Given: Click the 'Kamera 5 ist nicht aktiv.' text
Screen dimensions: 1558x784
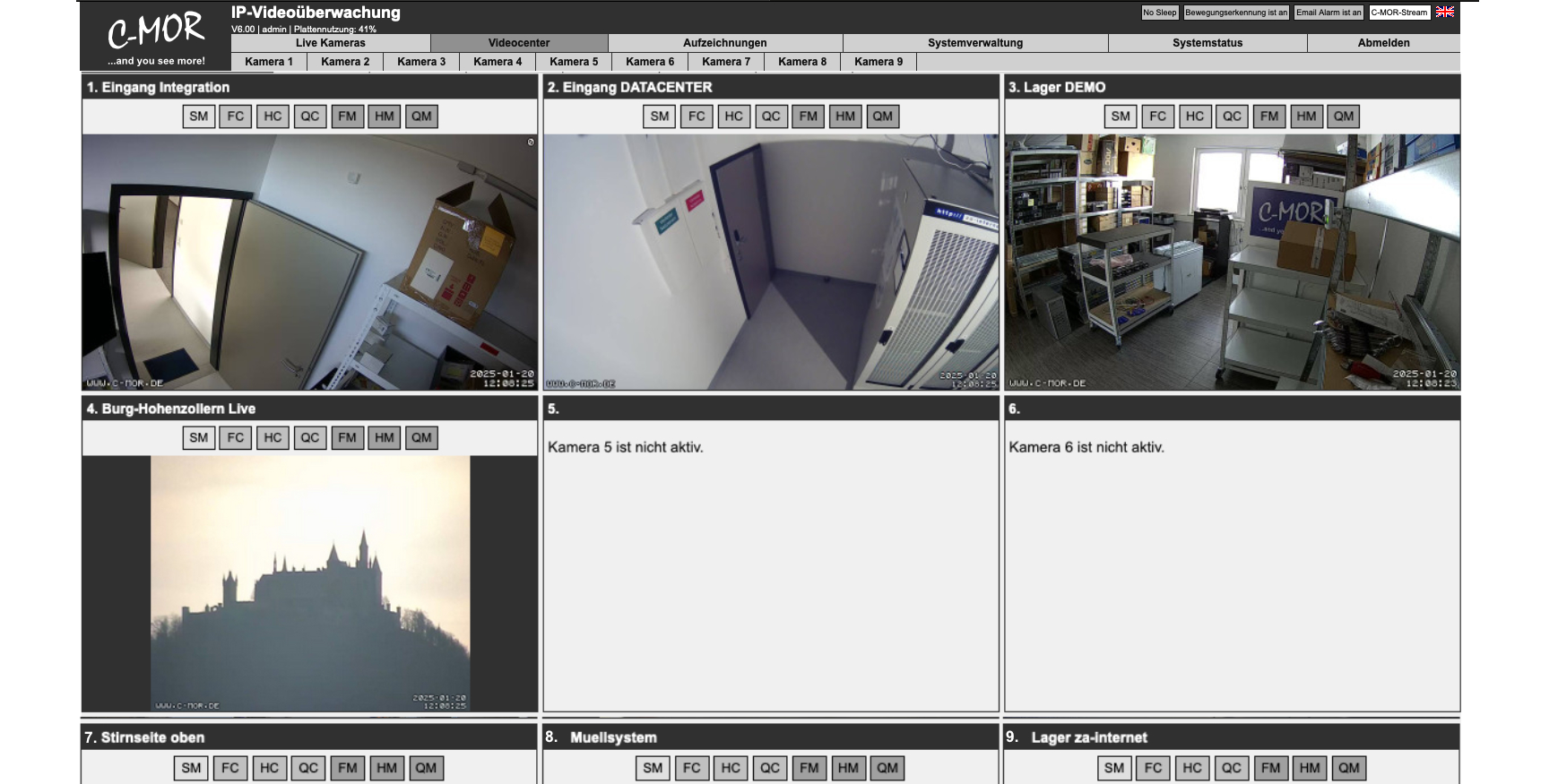Looking at the screenshot, I should click(x=626, y=447).
